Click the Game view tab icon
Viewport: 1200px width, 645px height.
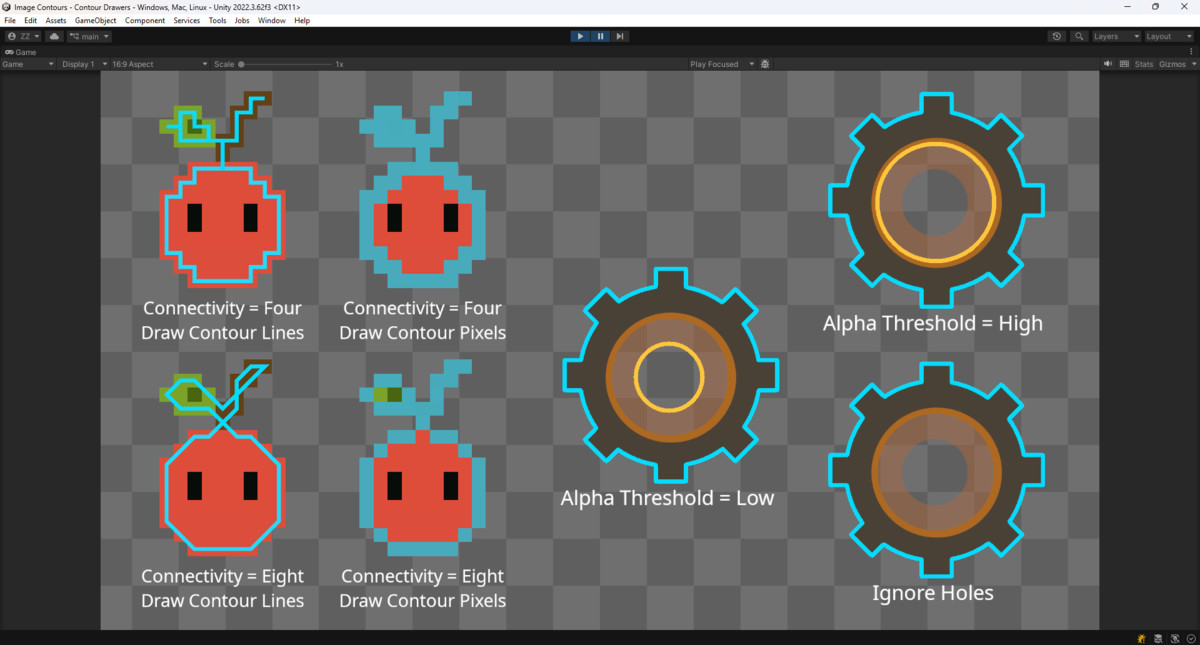pyautogui.click(x=10, y=52)
